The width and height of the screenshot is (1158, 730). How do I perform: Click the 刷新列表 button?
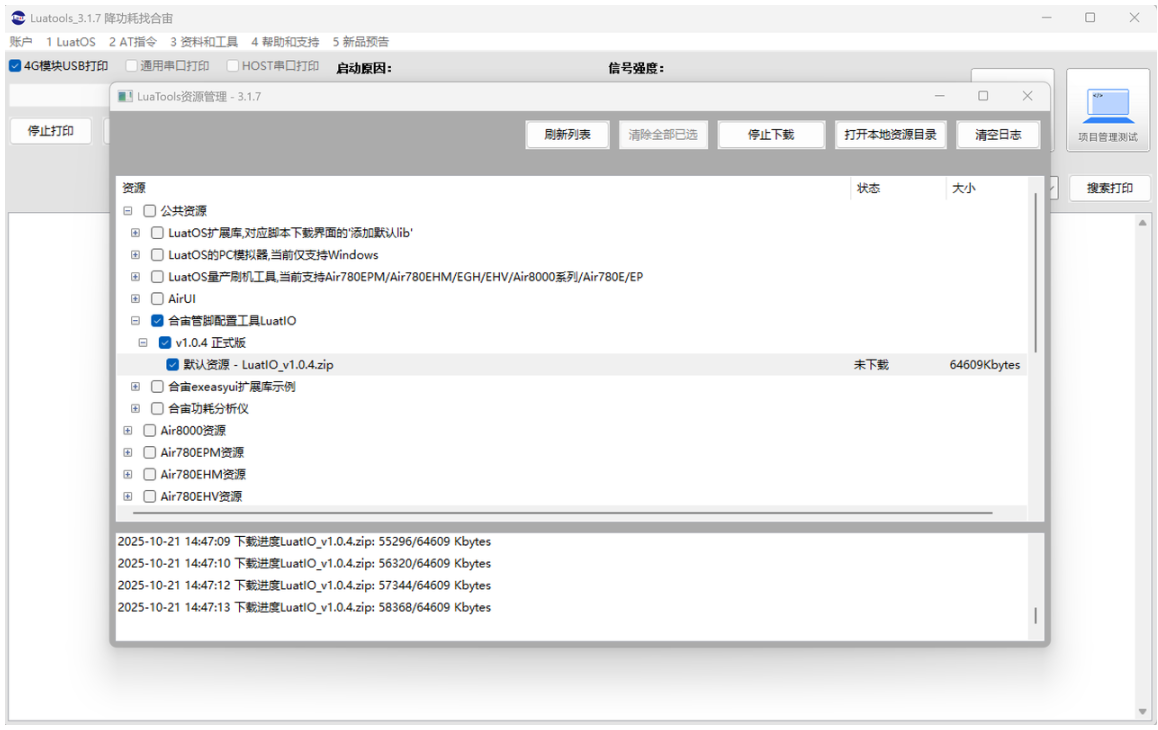pos(567,134)
